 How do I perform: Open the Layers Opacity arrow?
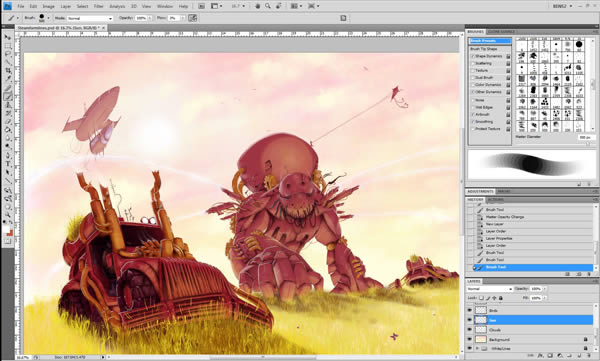point(545,289)
